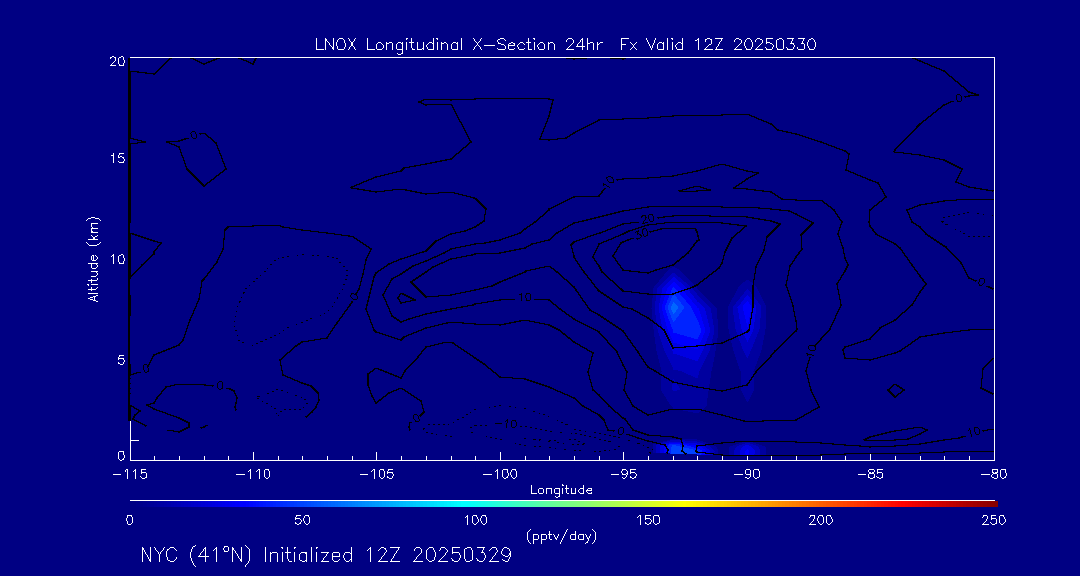Viewport: 1080px width, 576px height.
Task: Click the plot title starting with LNOX Longitudinal X-Section
Action: [x=563, y=45]
